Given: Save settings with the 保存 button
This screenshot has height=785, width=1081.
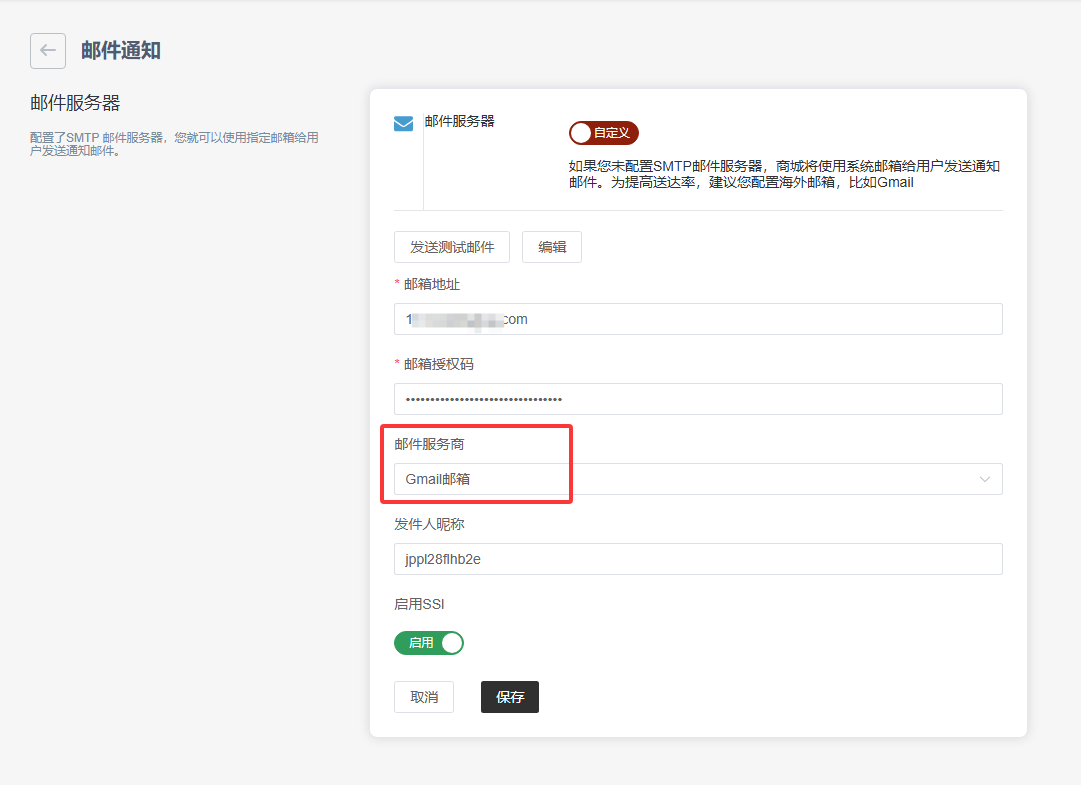Looking at the screenshot, I should tap(510, 697).
